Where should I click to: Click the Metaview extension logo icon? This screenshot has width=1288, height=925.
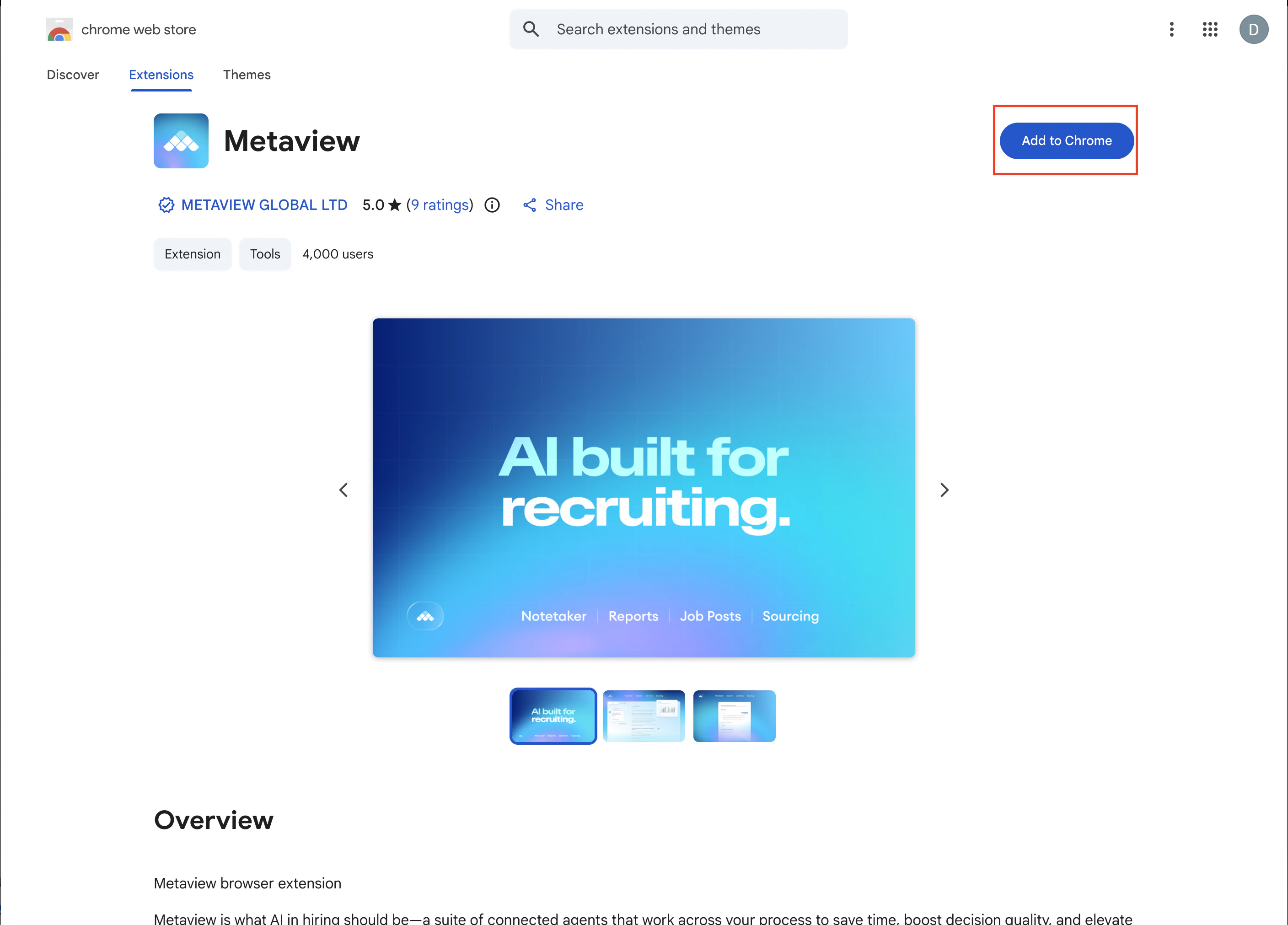(181, 141)
